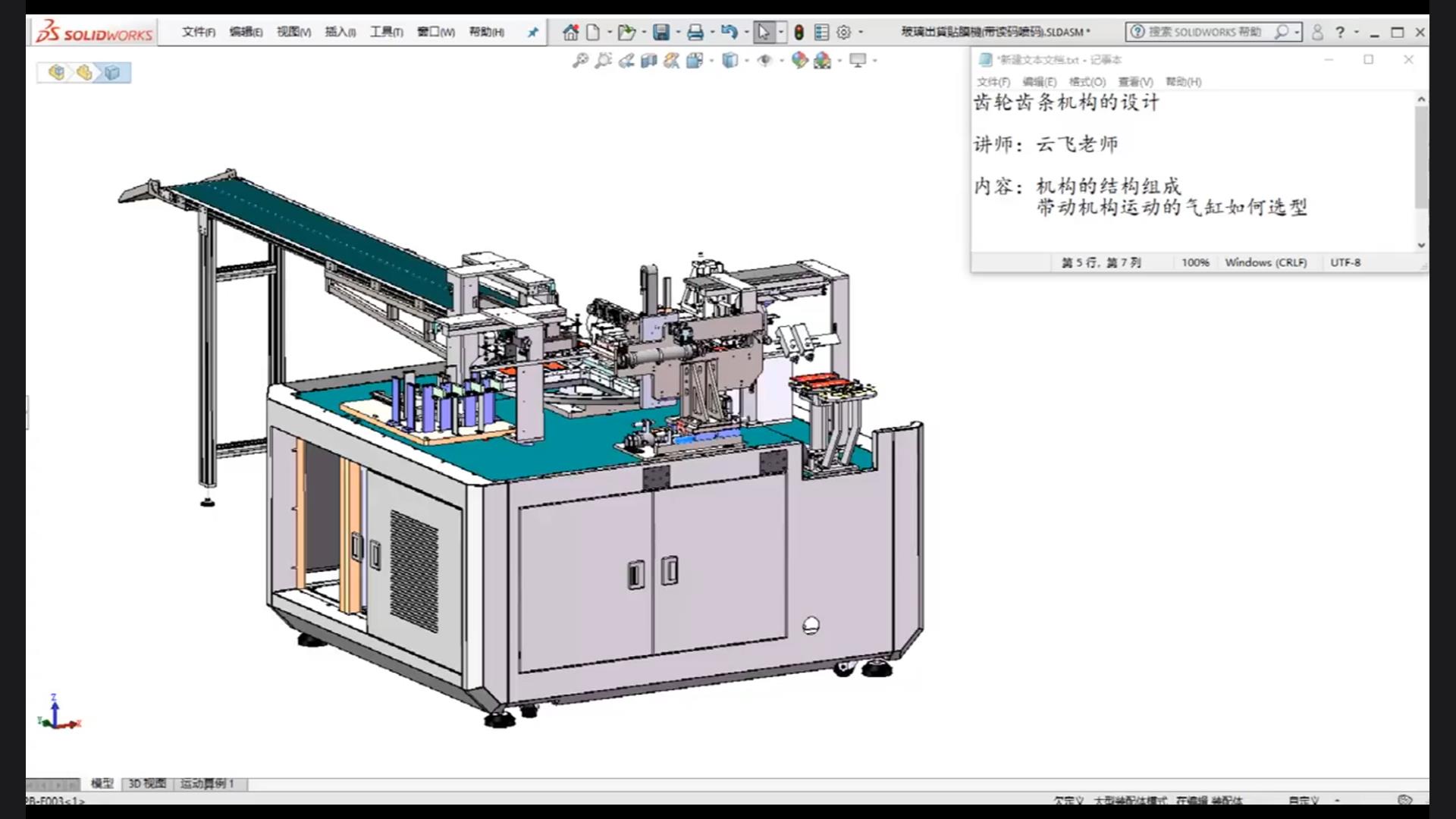Open SolidWorks 插入(I) menu

pos(340,32)
